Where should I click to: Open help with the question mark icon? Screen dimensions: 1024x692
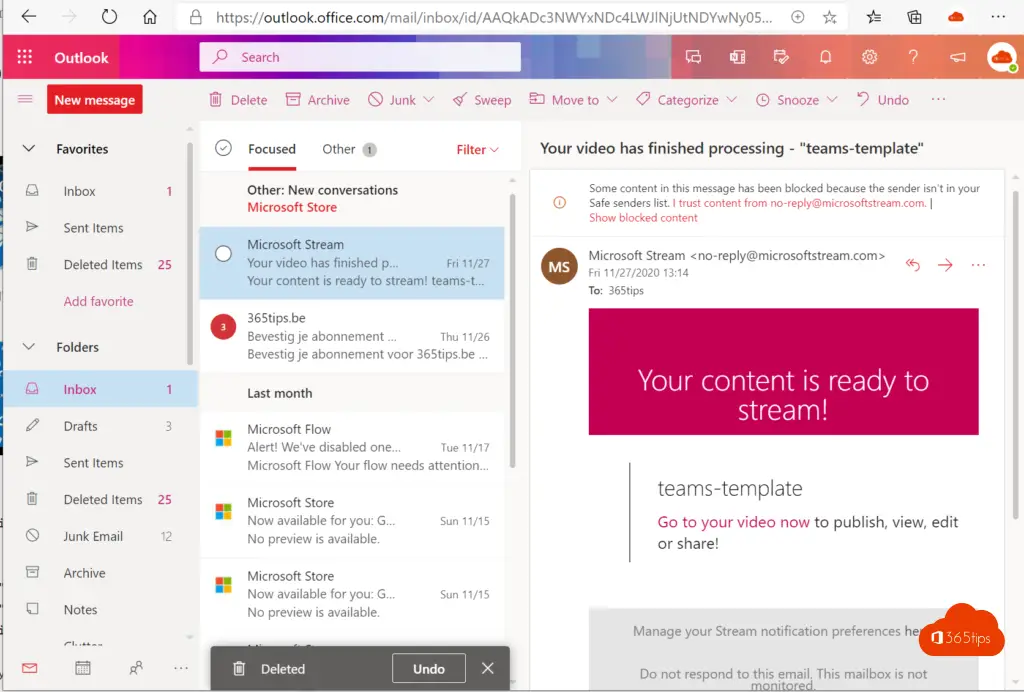913,57
